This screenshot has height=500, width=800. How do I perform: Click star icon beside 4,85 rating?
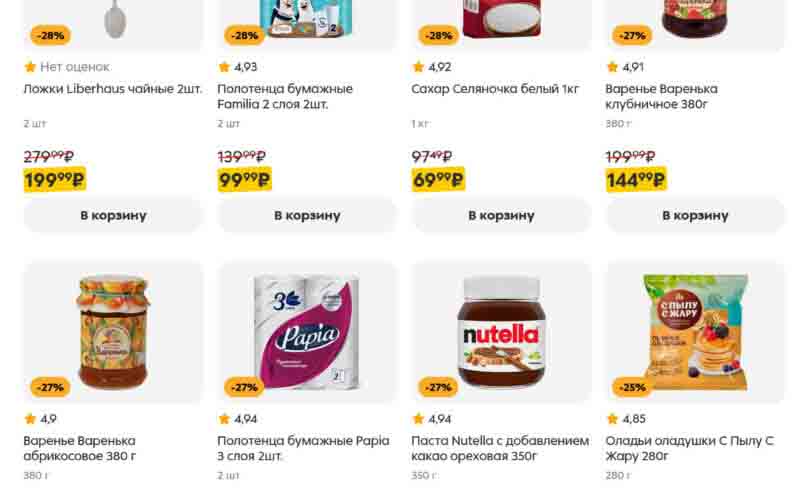tap(612, 419)
